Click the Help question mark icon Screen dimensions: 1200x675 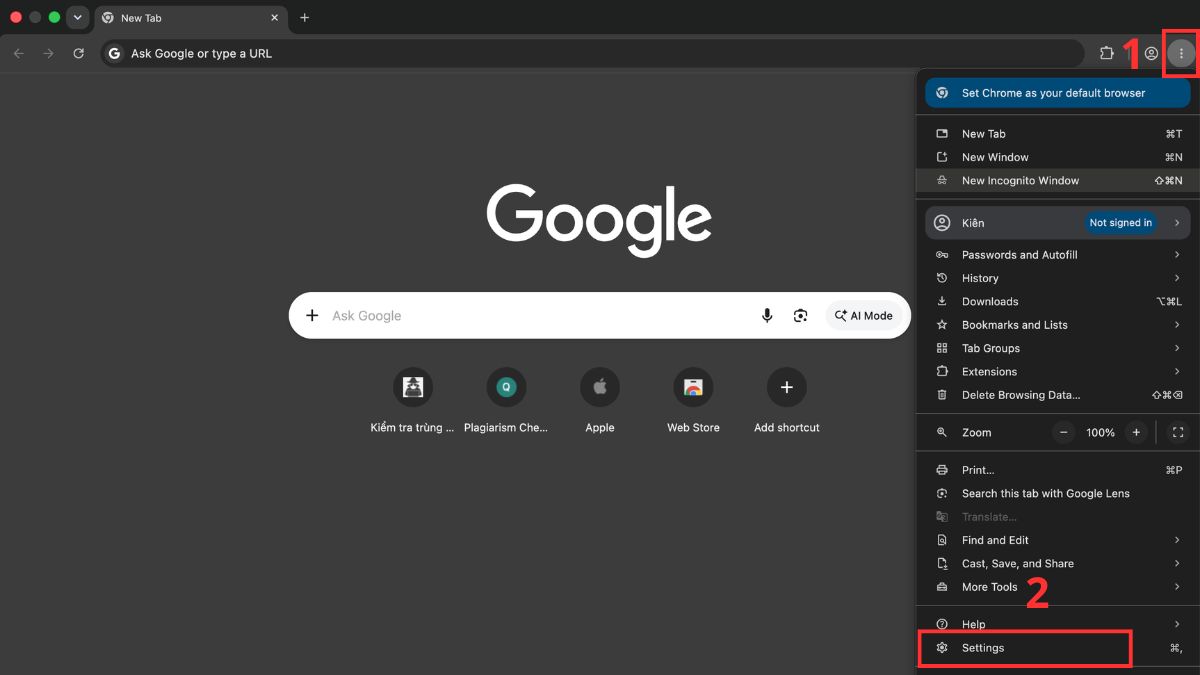(941, 624)
